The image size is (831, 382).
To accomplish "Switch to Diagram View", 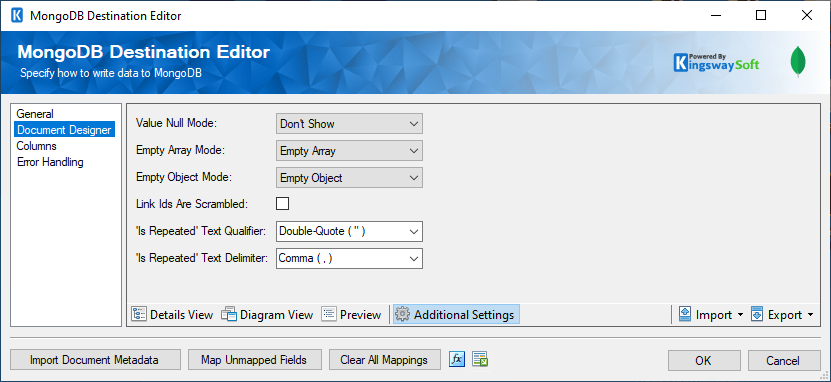I will (x=267, y=315).
